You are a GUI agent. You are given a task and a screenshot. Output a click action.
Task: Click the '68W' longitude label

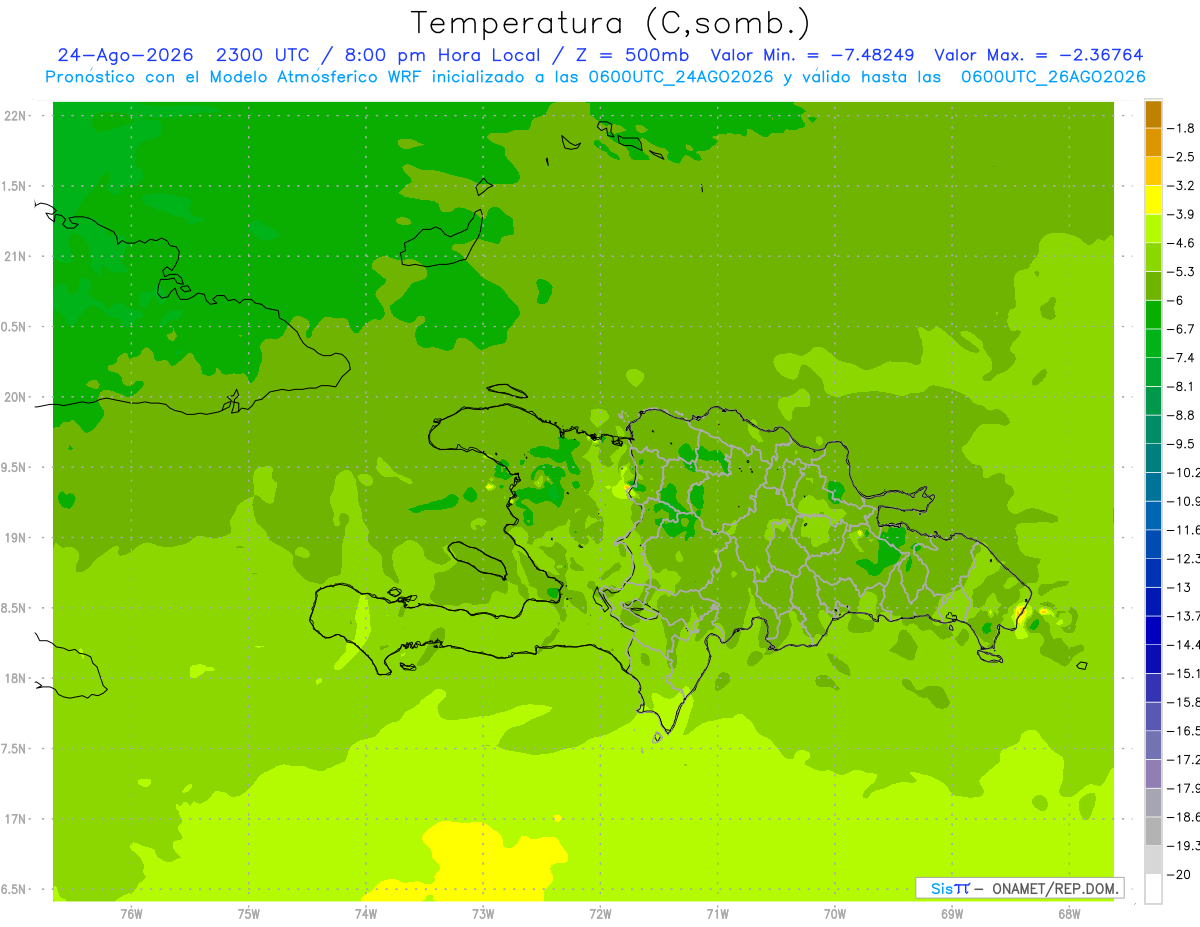point(1069,913)
